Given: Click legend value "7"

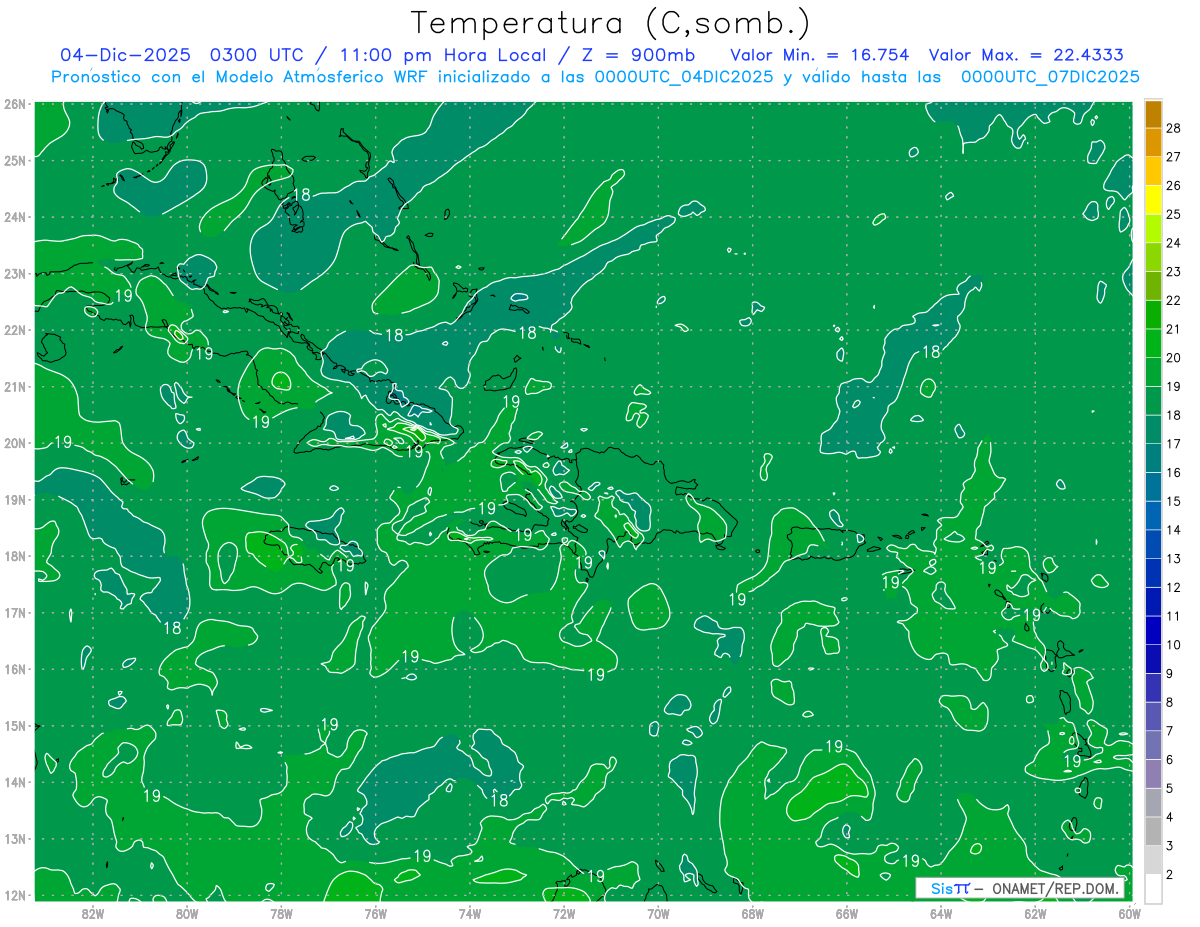Looking at the screenshot, I should coord(1170,732).
